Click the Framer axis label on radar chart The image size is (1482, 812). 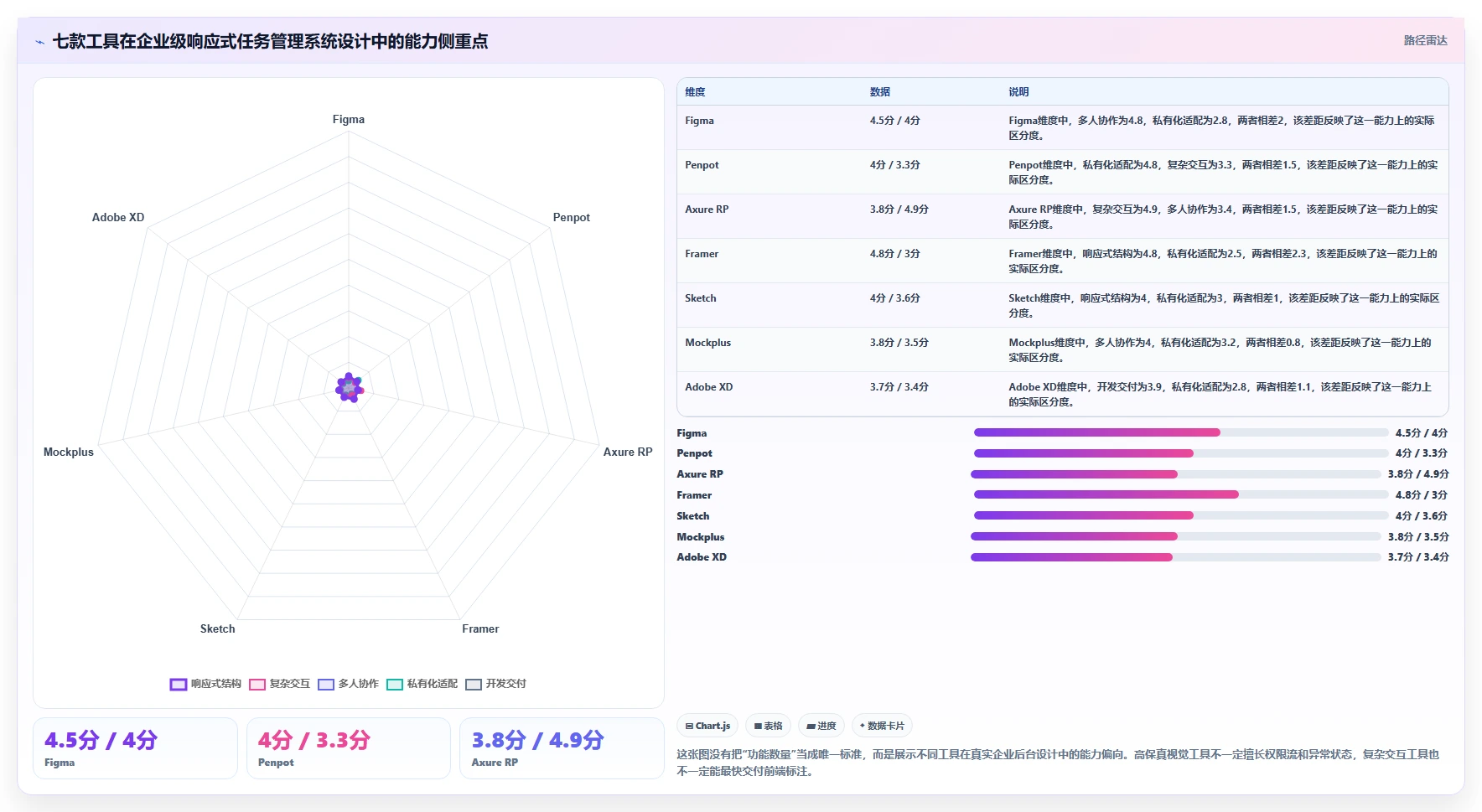coord(480,629)
